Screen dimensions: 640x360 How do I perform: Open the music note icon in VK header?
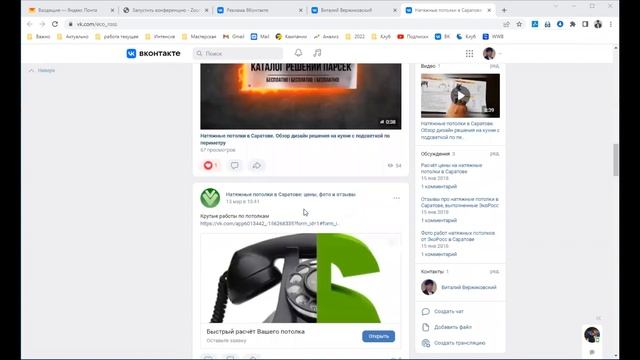coord(317,53)
